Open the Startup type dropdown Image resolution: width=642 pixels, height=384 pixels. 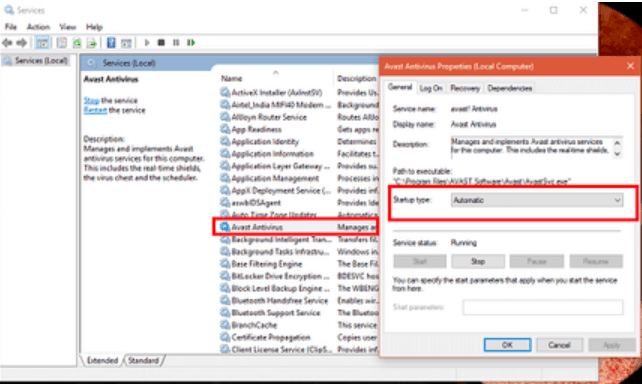tap(537, 200)
